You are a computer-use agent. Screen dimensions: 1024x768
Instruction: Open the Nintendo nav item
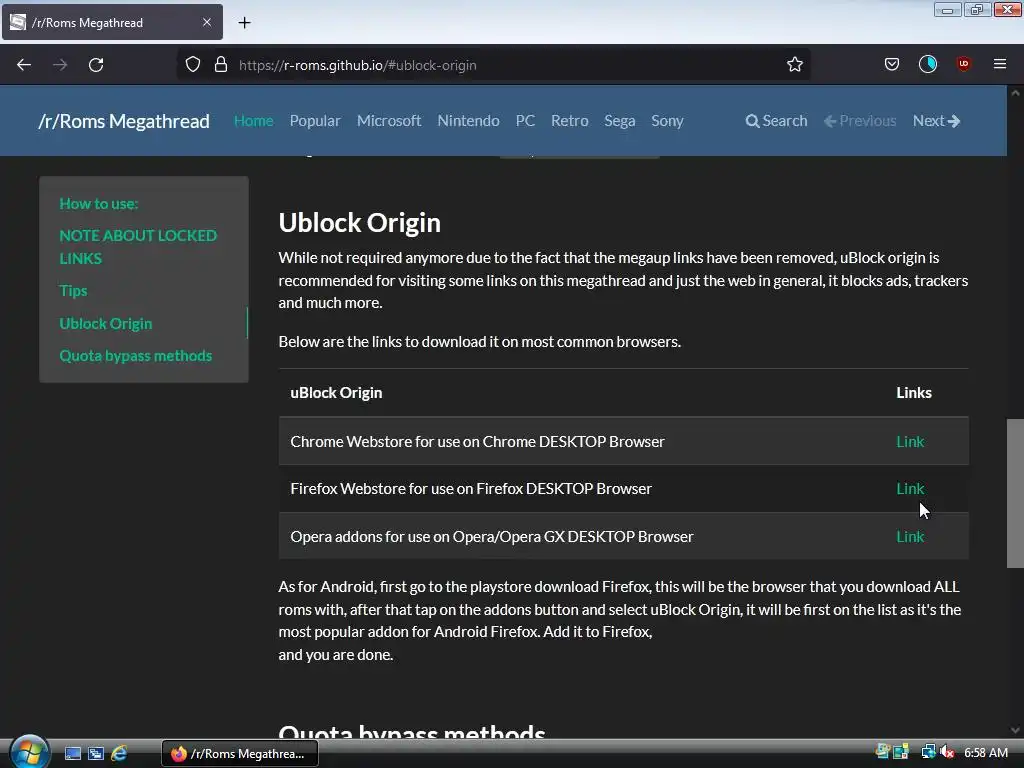point(468,121)
